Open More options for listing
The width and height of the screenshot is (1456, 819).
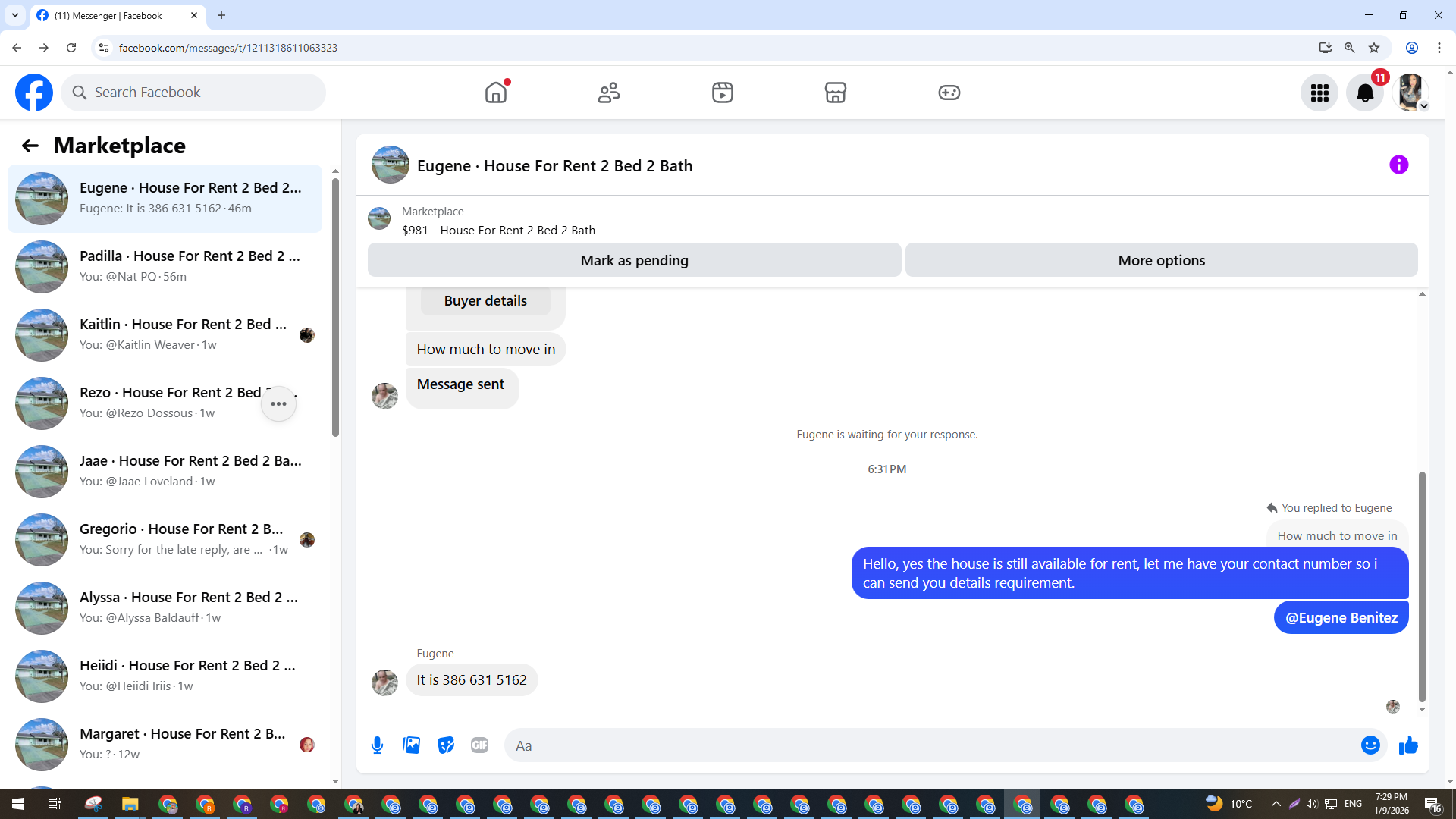tap(1161, 260)
